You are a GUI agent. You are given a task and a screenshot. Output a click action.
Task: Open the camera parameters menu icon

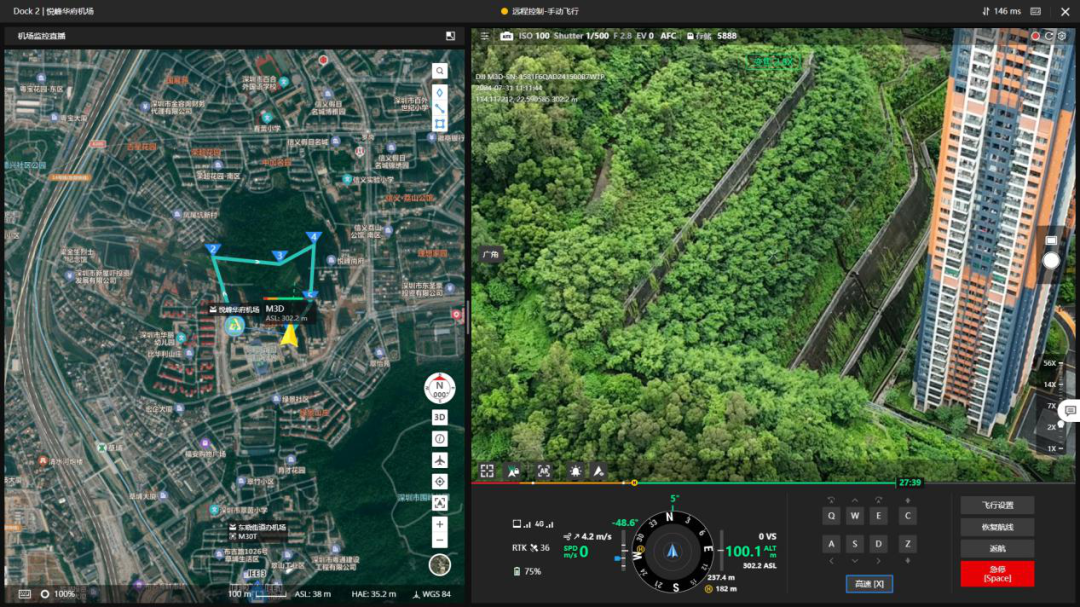pyautogui.click(x=485, y=36)
